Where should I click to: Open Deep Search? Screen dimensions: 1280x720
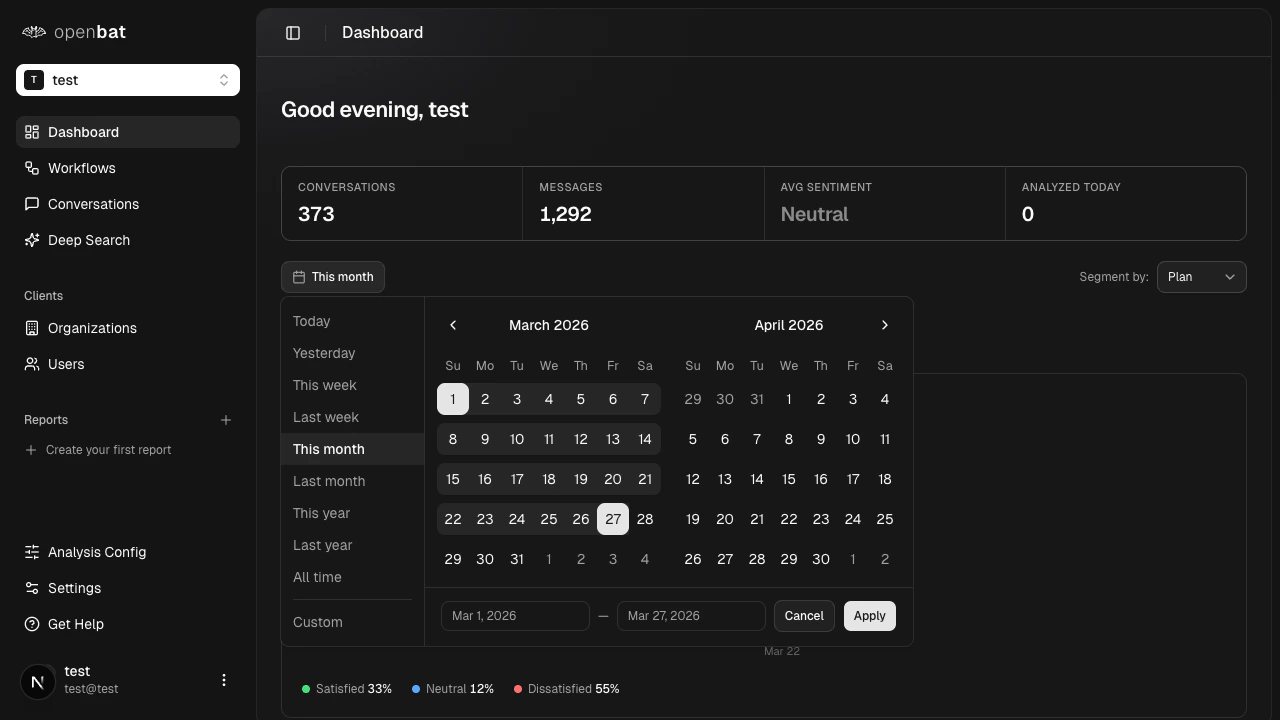[x=88, y=240]
